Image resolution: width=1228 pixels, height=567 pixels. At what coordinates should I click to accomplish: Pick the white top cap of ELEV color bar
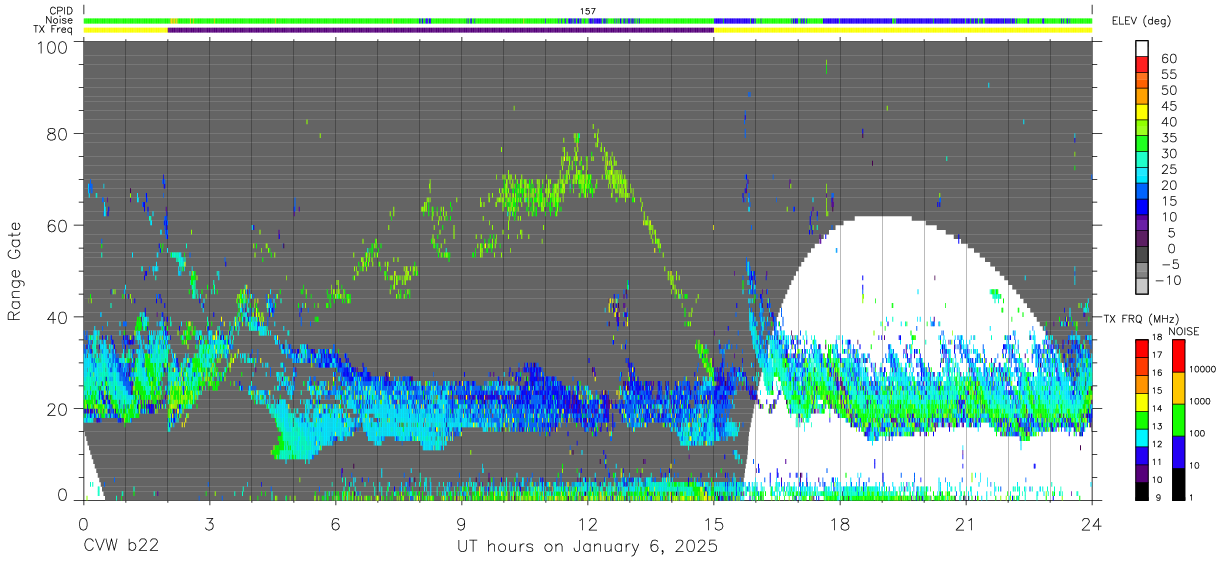(x=1142, y=48)
